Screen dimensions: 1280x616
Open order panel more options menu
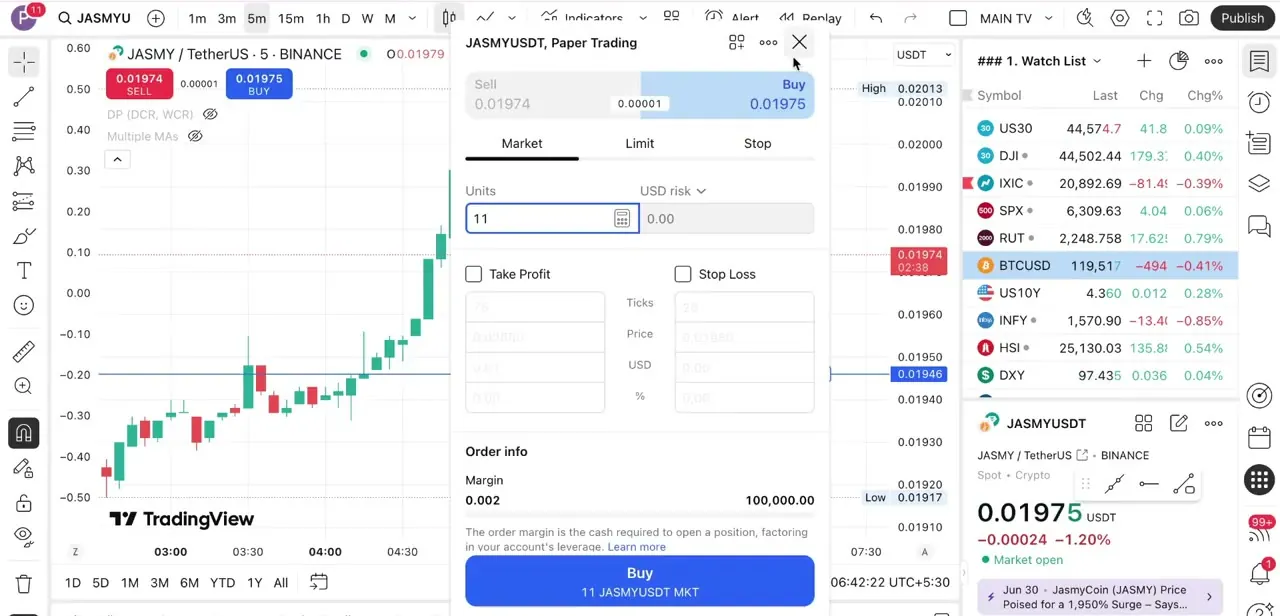768,42
